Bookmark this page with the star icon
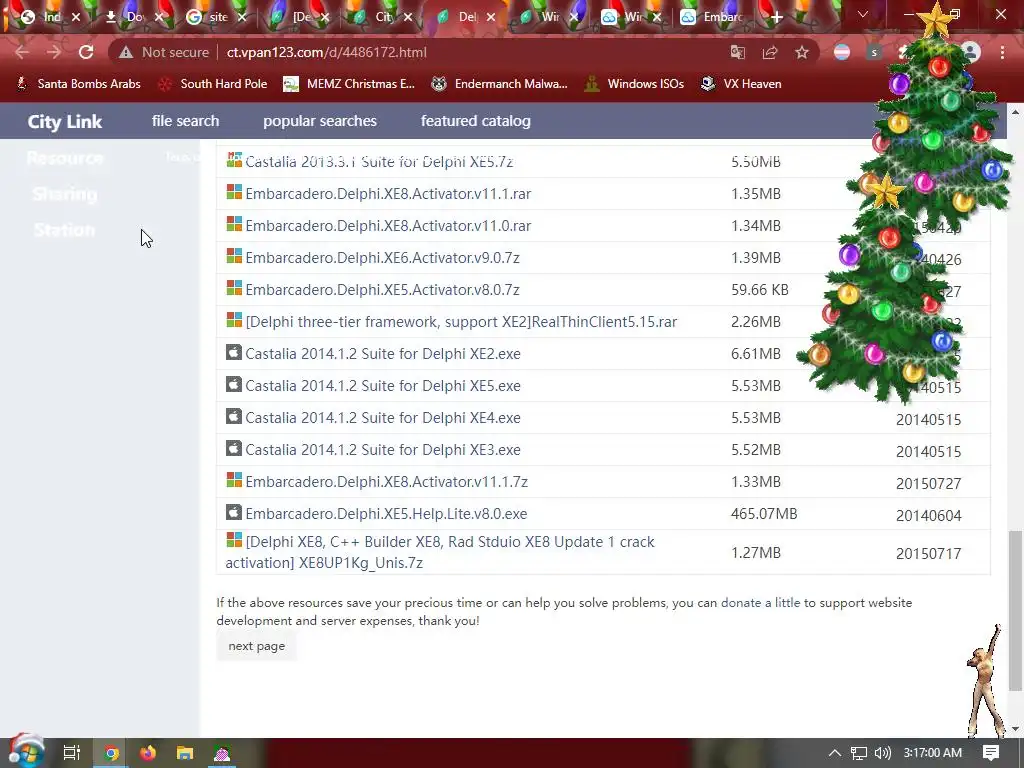 coord(802,52)
